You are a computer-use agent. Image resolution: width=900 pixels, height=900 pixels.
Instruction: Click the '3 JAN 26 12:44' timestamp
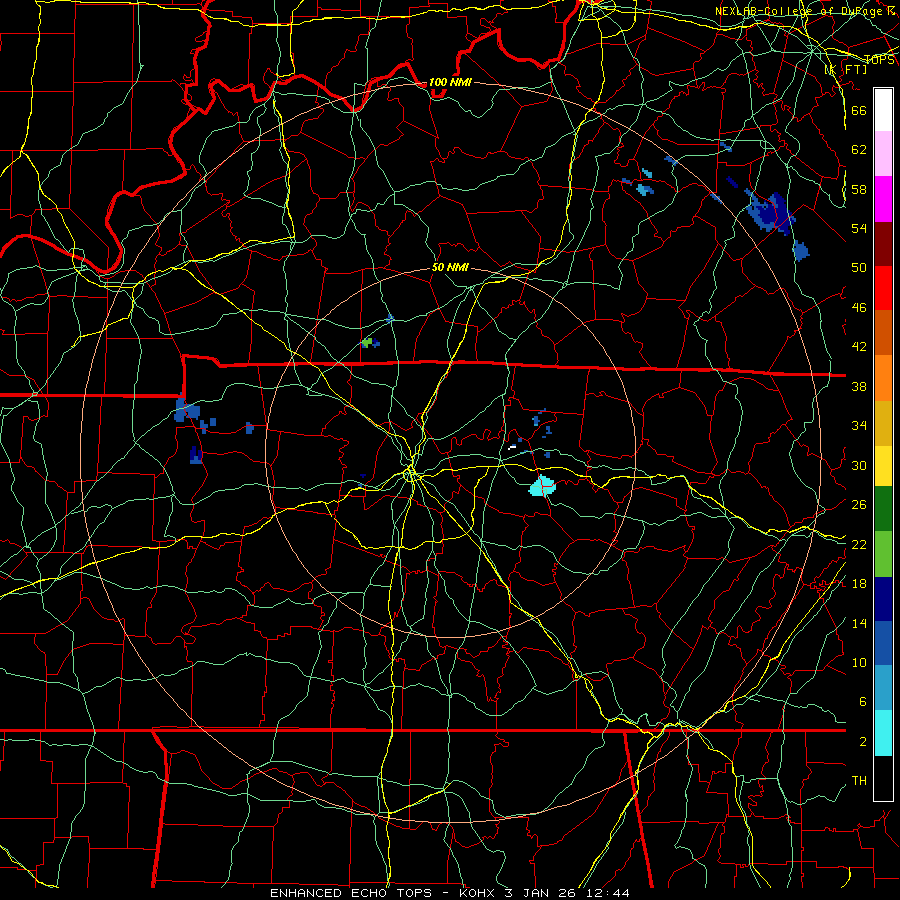click(x=567, y=893)
